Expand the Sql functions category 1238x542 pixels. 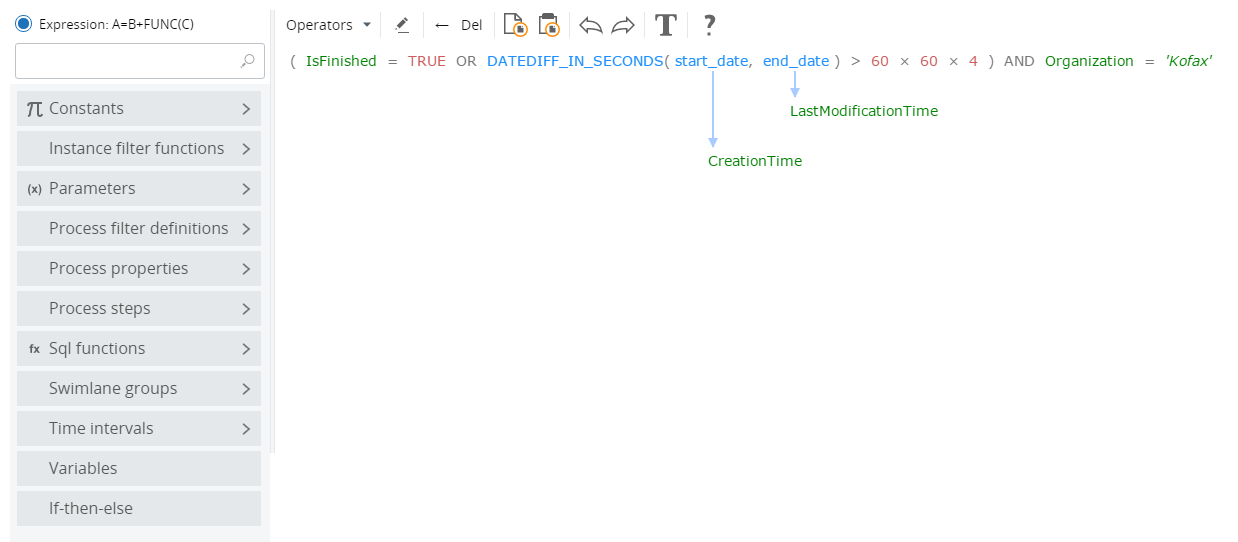139,348
